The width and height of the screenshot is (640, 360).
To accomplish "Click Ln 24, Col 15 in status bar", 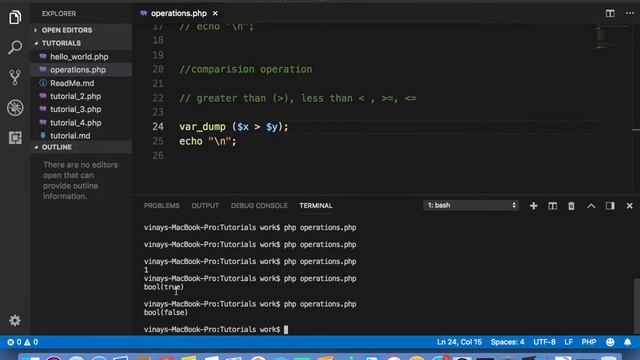I will tap(459, 342).
